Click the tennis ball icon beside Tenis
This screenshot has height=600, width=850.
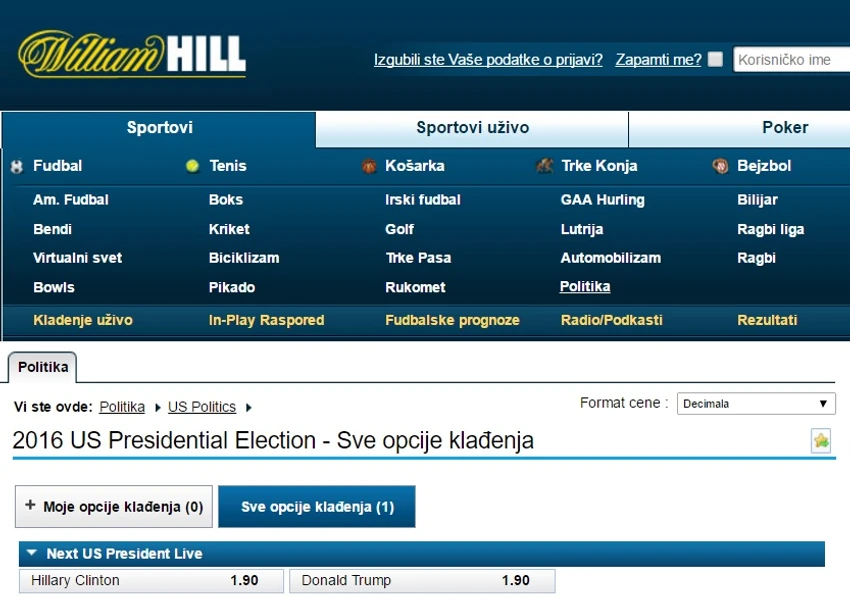pyautogui.click(x=192, y=166)
